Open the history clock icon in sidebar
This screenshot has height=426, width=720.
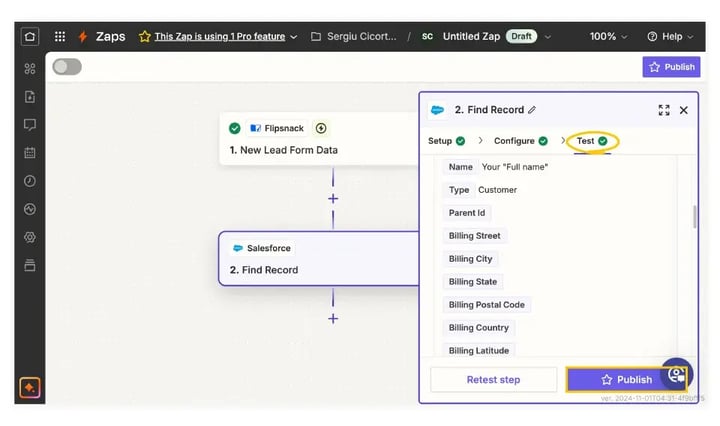[x=30, y=181]
